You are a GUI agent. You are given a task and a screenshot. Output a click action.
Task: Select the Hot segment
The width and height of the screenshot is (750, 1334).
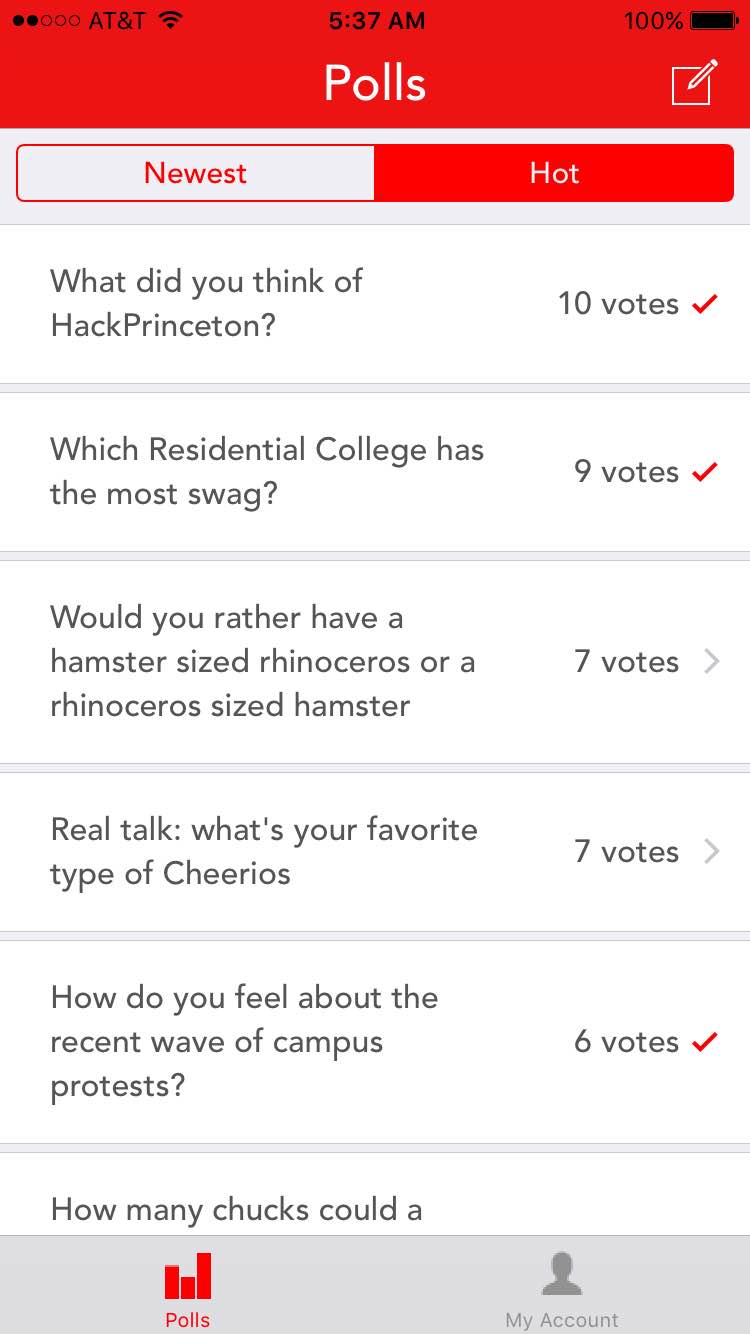pyautogui.click(x=554, y=173)
